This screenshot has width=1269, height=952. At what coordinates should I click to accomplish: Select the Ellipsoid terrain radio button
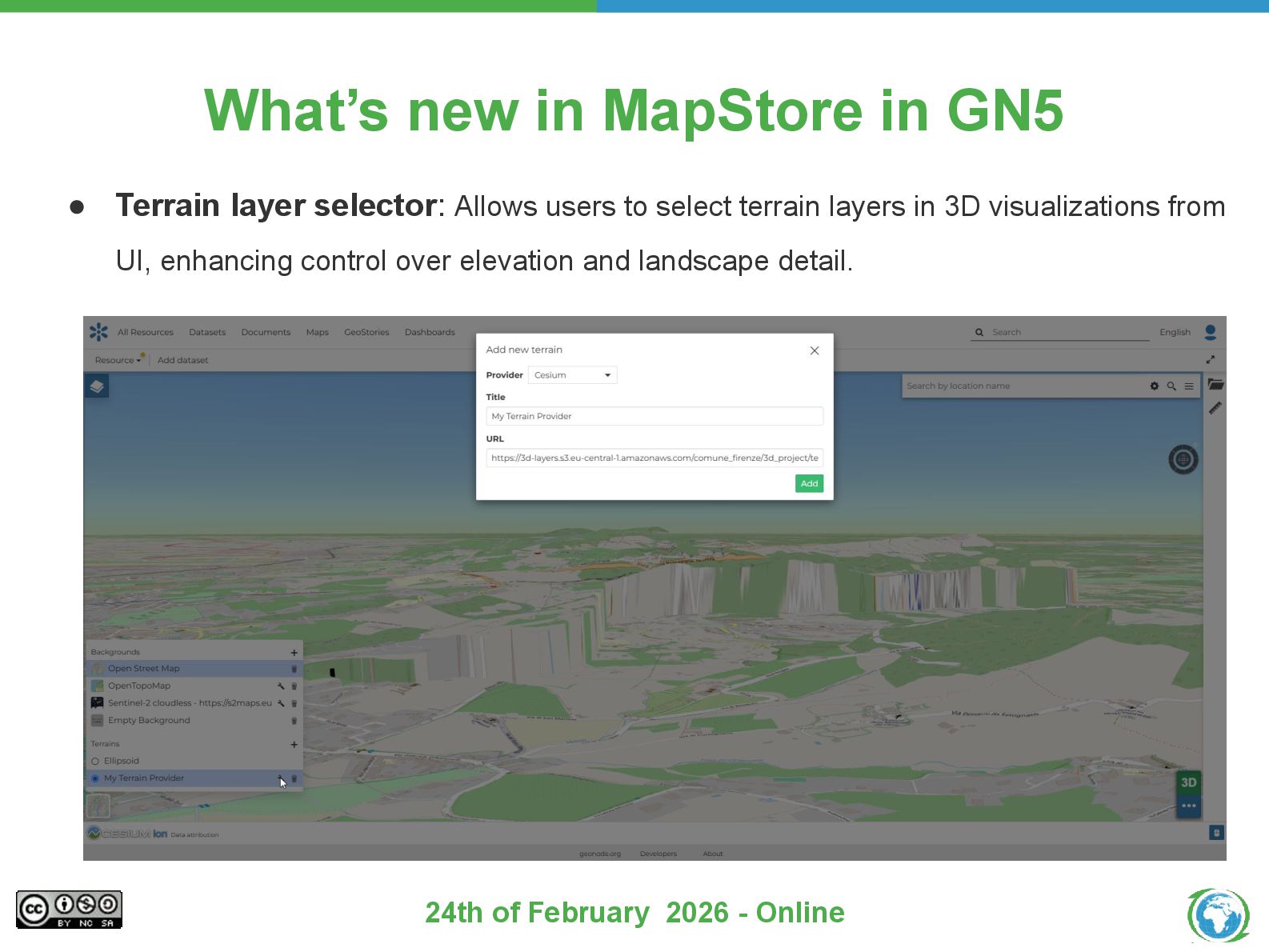pos(95,762)
